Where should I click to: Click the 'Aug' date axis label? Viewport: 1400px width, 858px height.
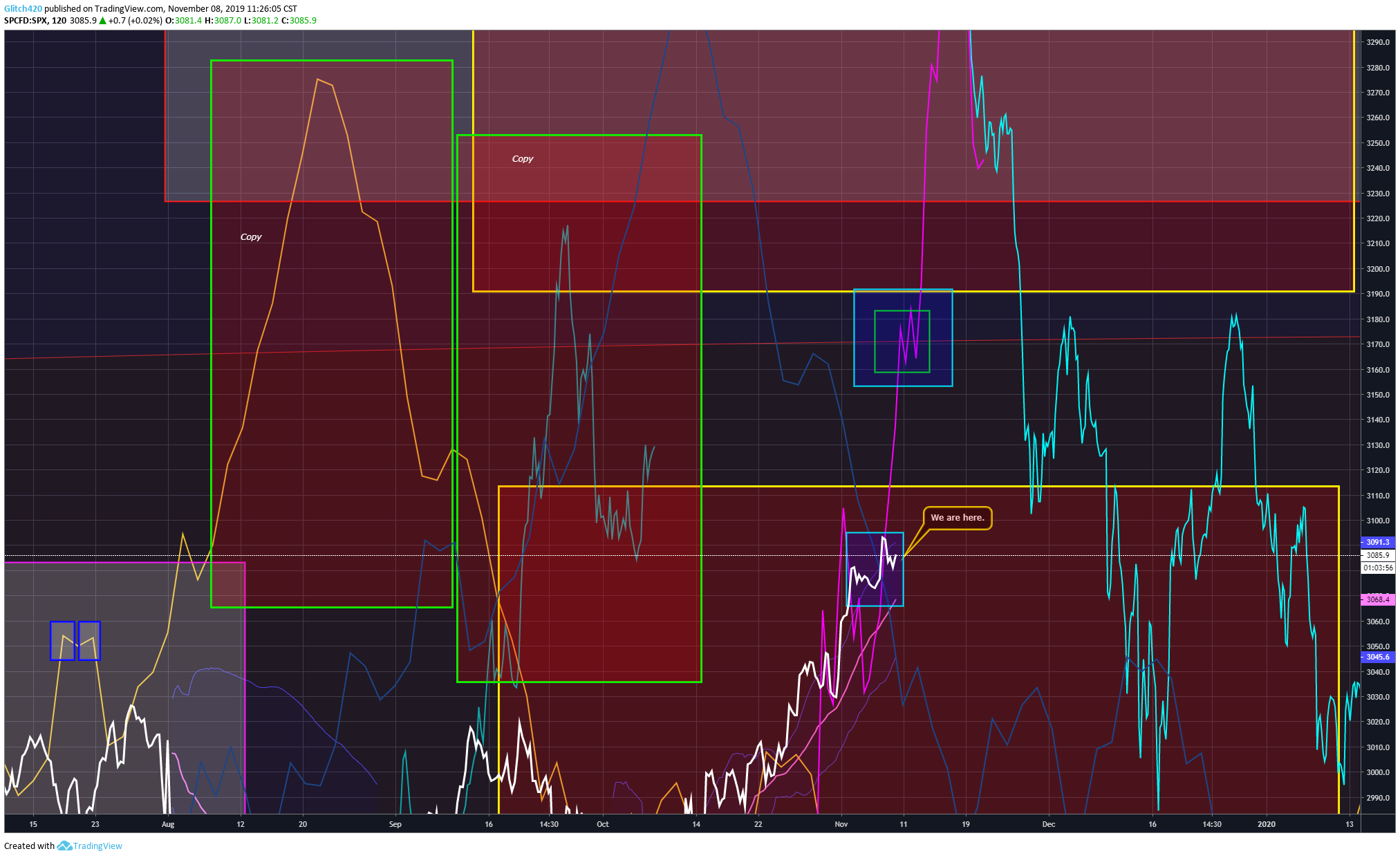(x=168, y=824)
